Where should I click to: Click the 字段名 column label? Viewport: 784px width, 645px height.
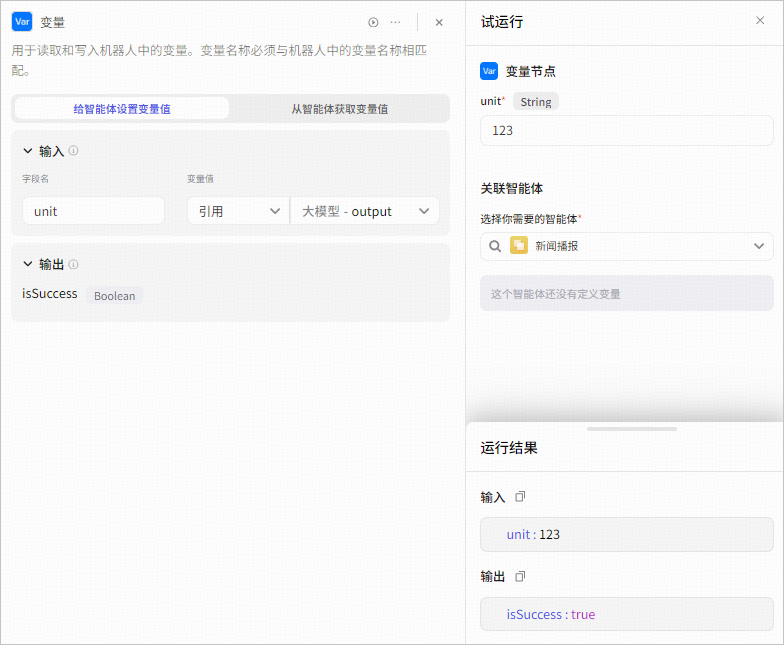click(36, 178)
